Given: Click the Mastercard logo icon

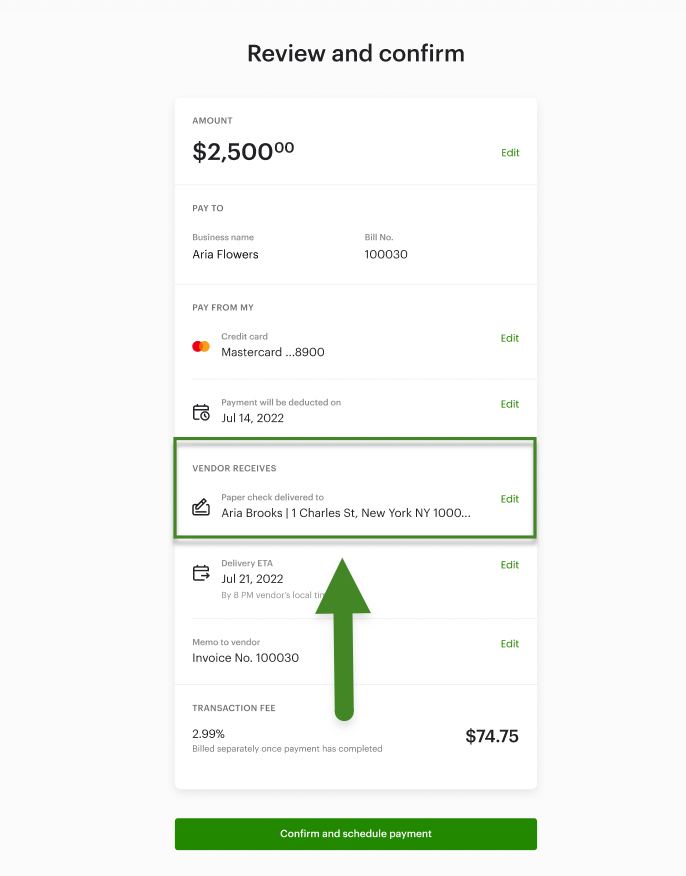Looking at the screenshot, I should click(201, 346).
